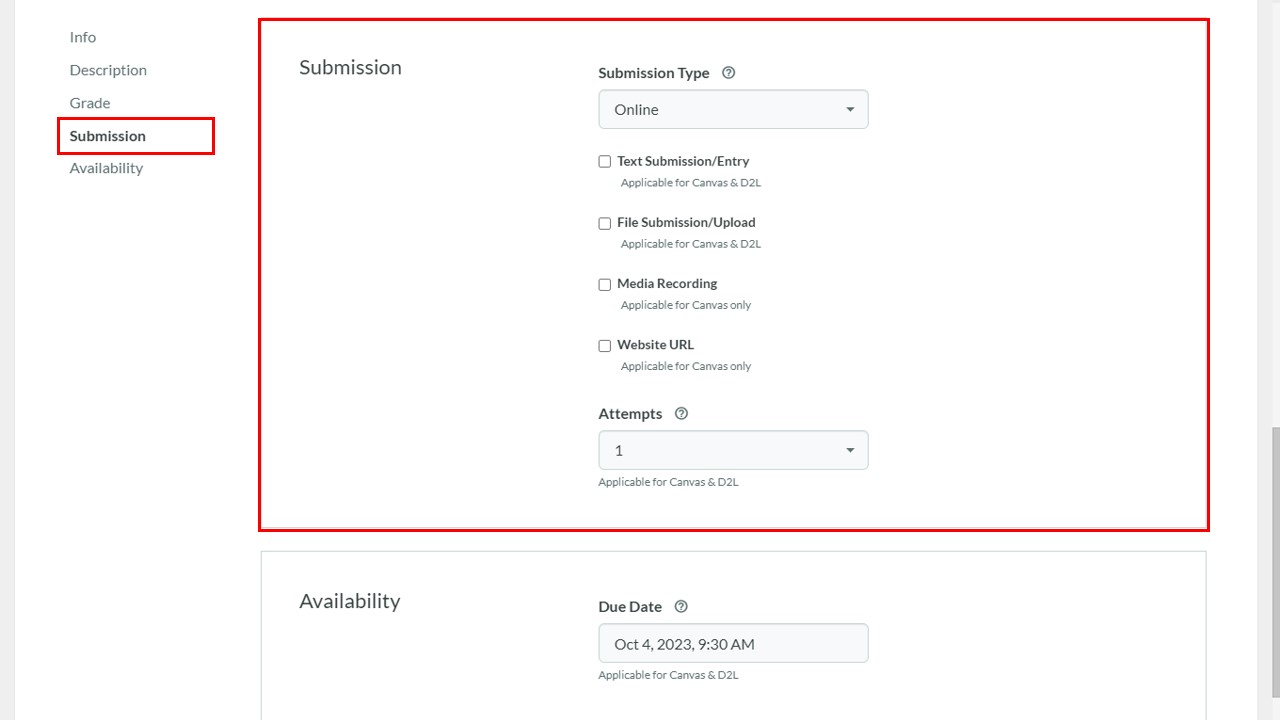The height and width of the screenshot is (720, 1280).
Task: Tick the Website URL checkbox
Action: 604,345
